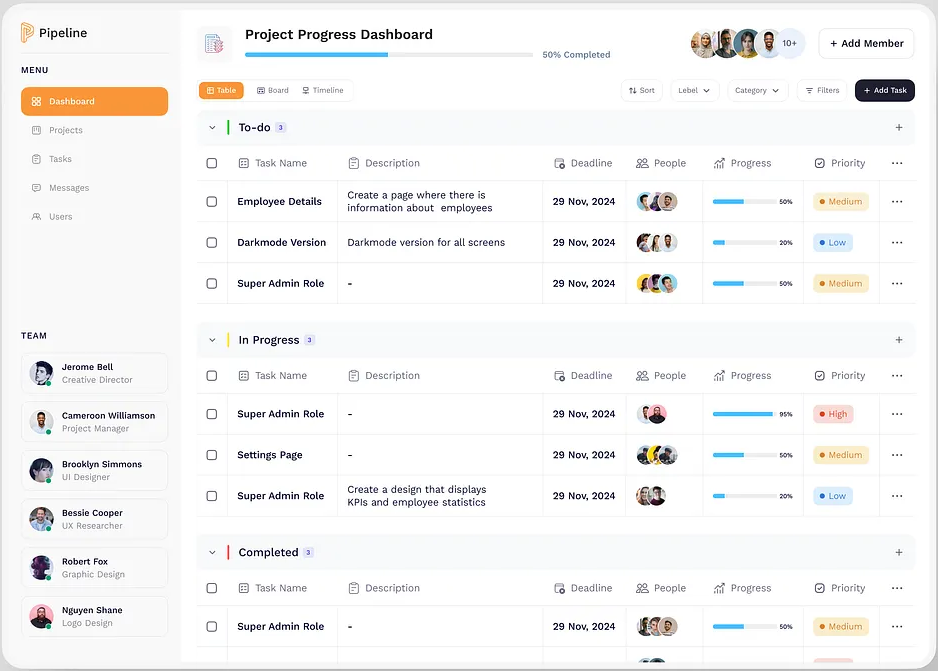Click the Add Task button

884,91
